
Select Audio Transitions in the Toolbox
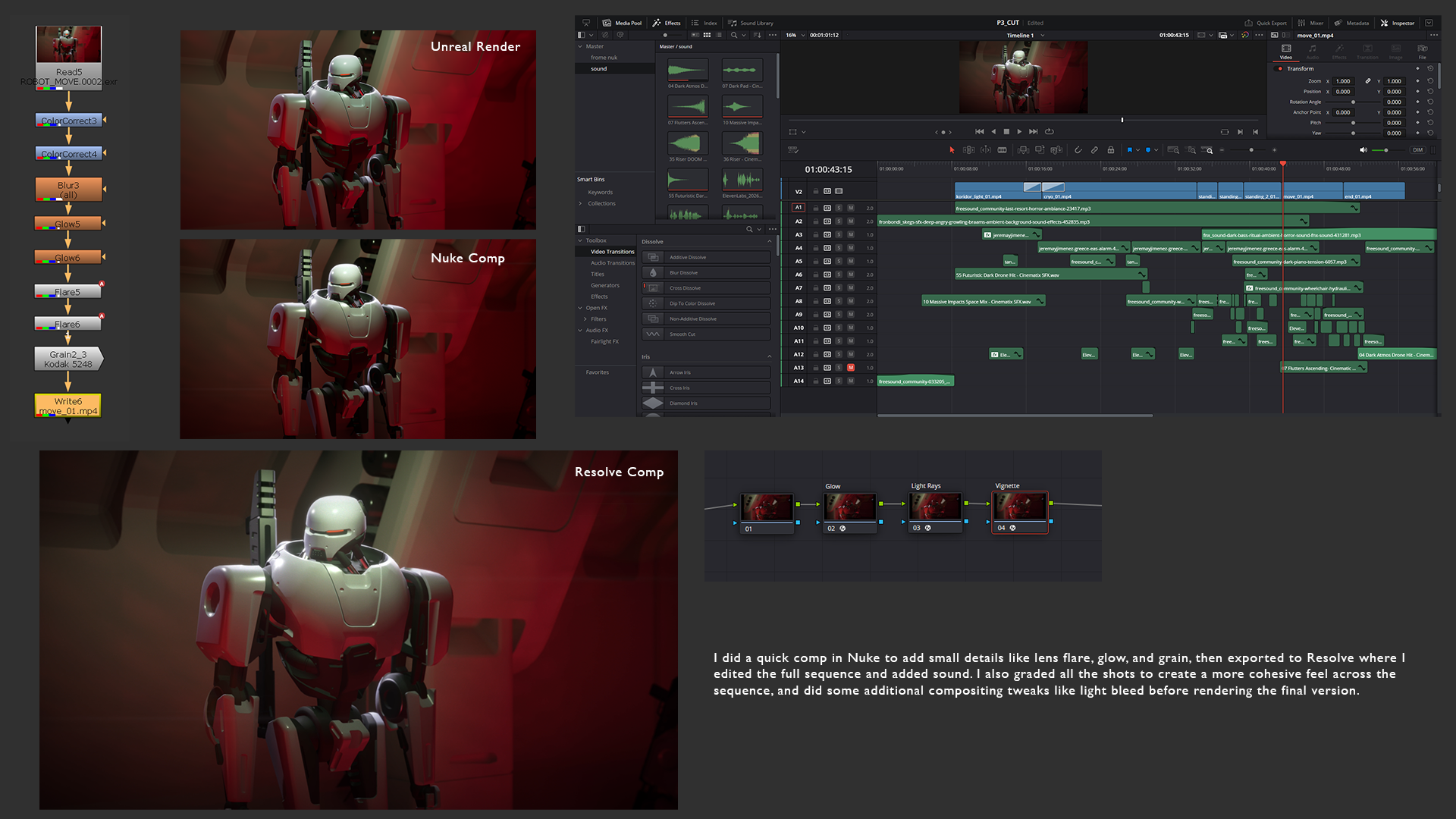(x=612, y=263)
